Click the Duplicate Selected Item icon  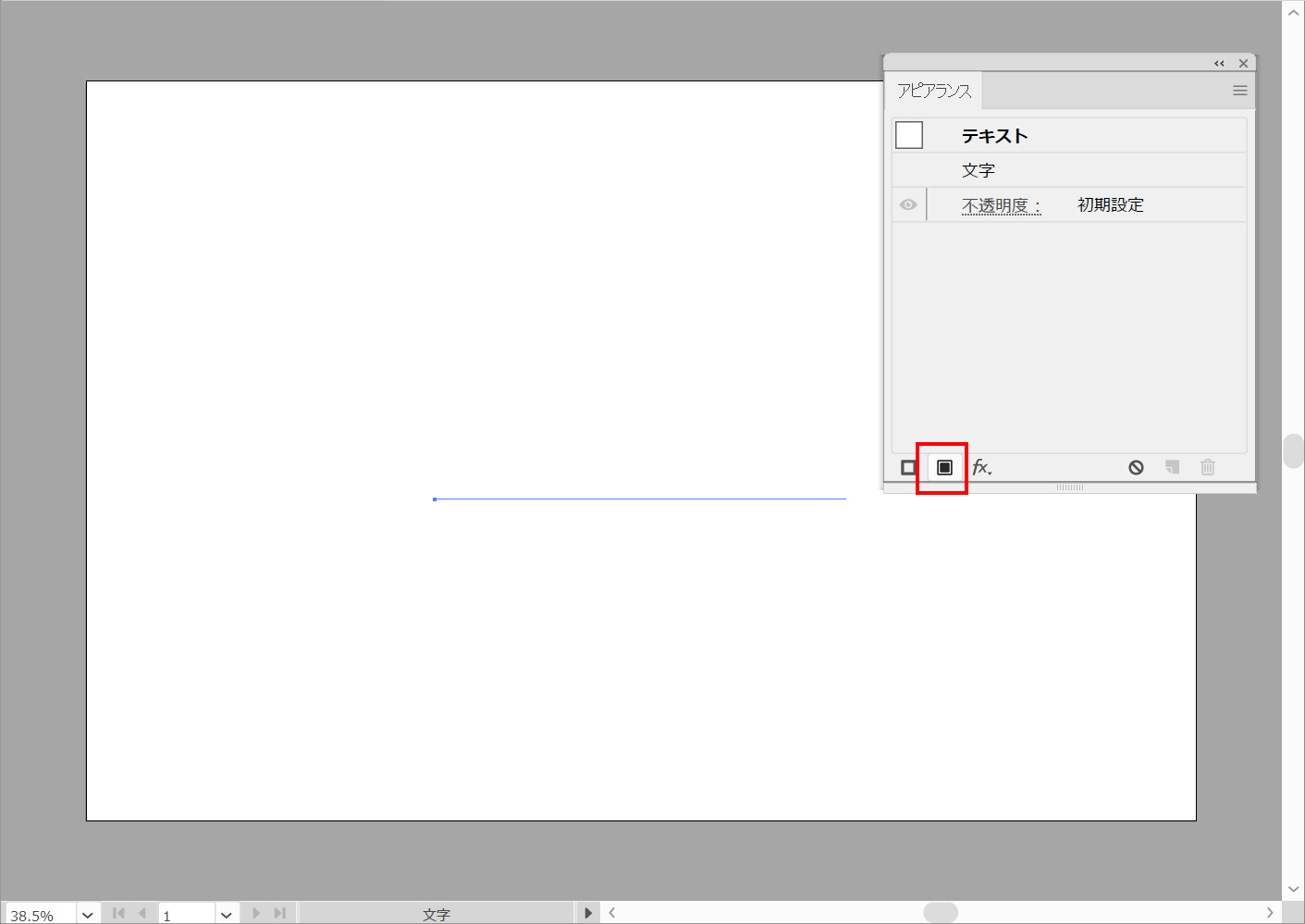pyautogui.click(x=1172, y=468)
